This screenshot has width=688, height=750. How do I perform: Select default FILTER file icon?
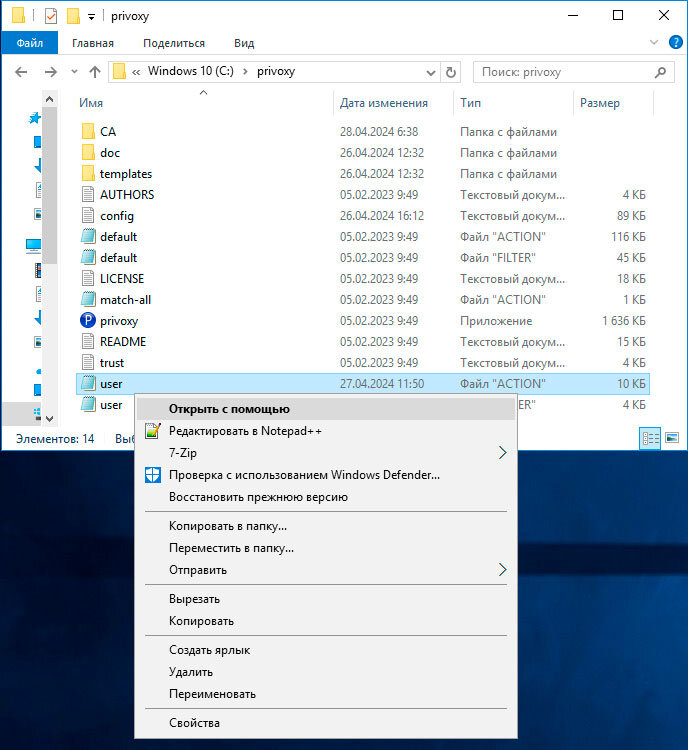point(88,258)
